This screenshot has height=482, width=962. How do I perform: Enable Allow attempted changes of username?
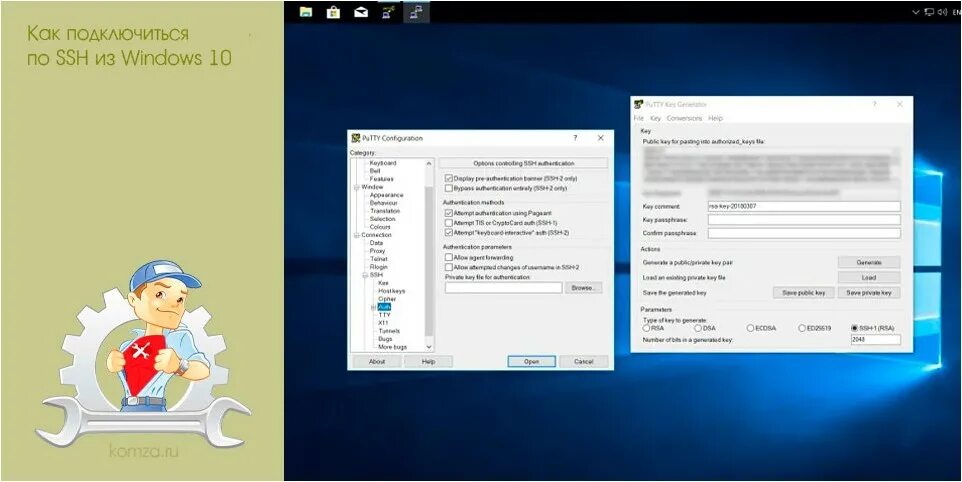click(448, 267)
